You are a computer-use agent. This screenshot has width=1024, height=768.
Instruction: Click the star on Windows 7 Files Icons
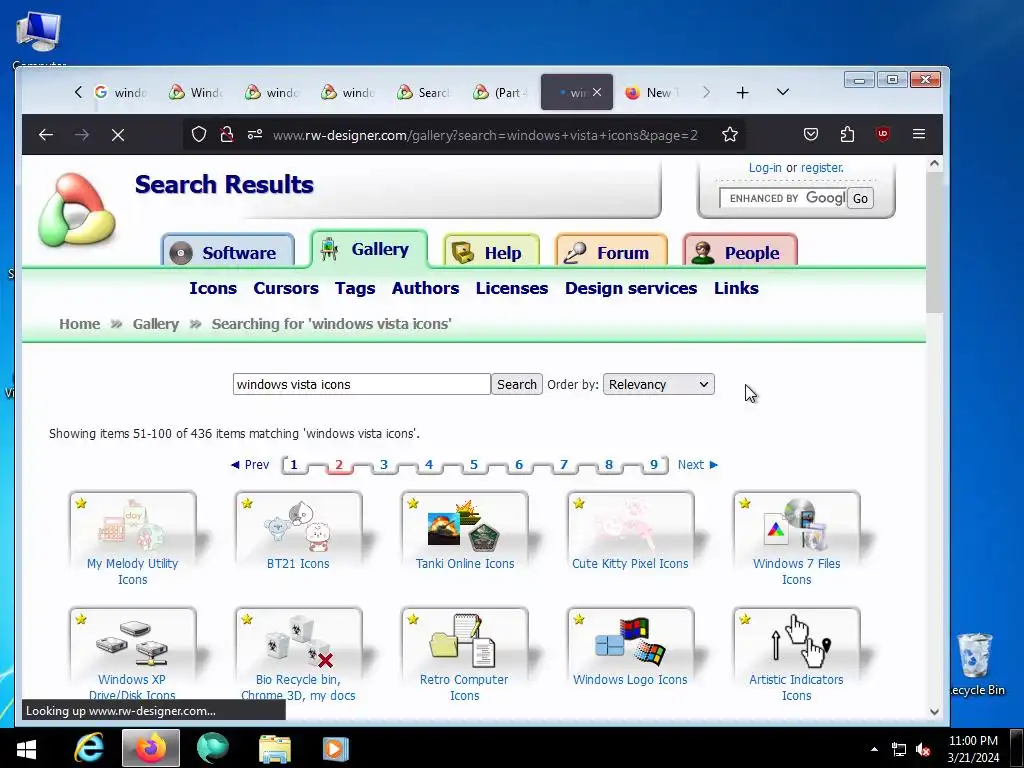[744, 503]
